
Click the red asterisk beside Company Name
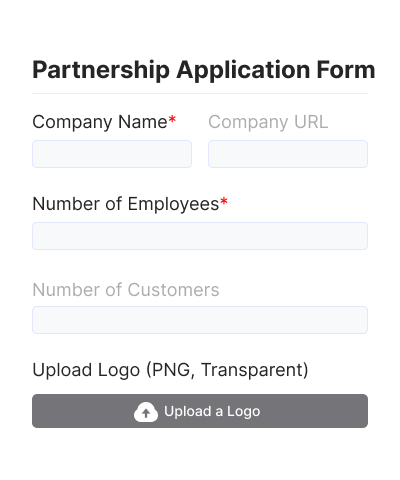pos(172,119)
